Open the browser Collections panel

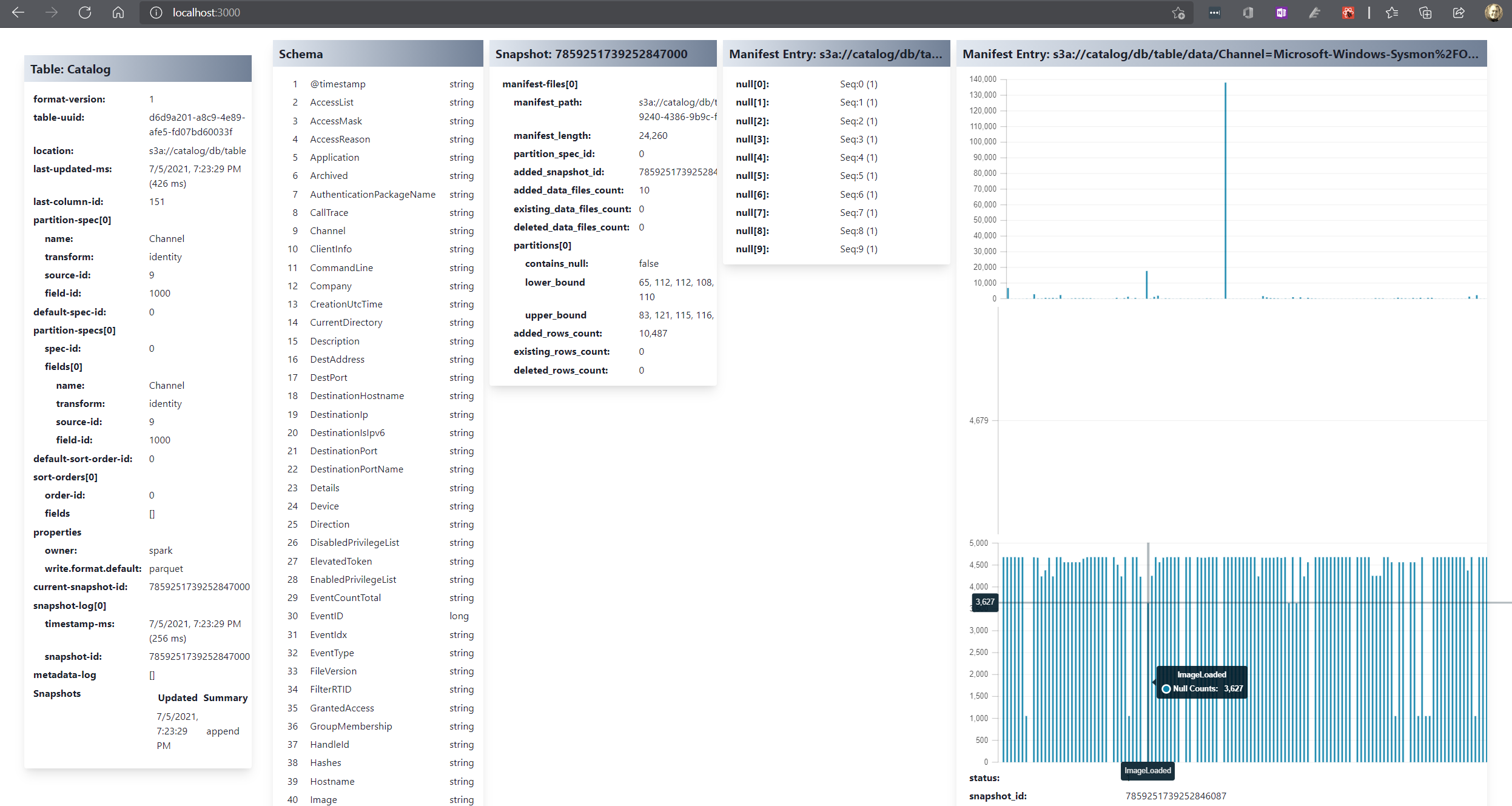point(1425,13)
